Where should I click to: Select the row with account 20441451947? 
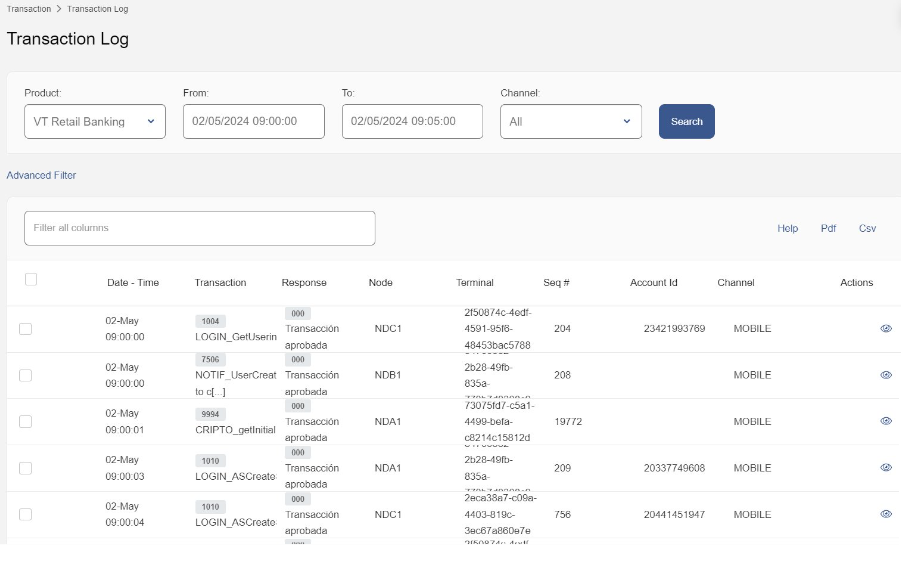25,514
